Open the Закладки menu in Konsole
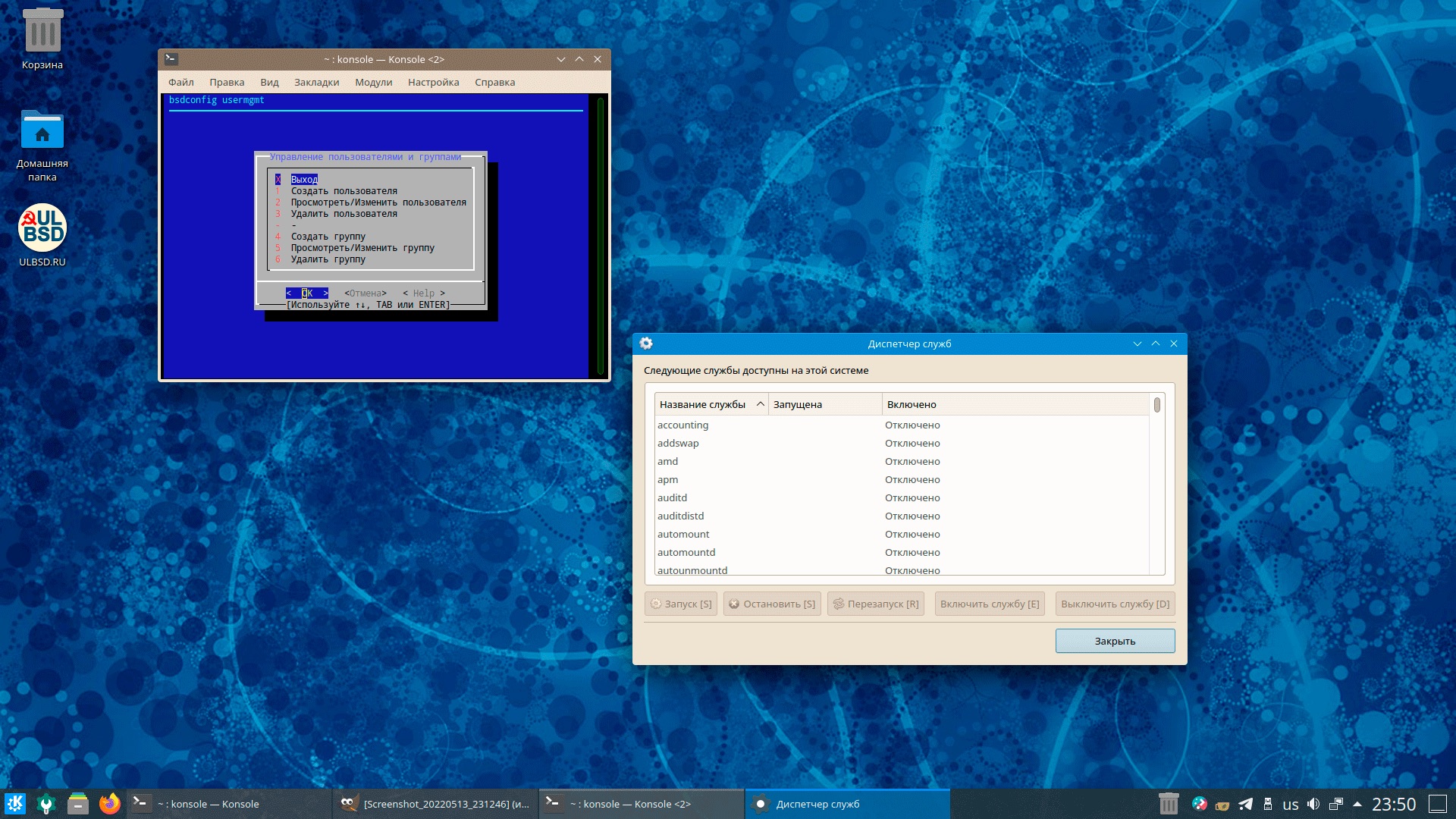Image resolution: width=1456 pixels, height=819 pixels. coord(316,82)
